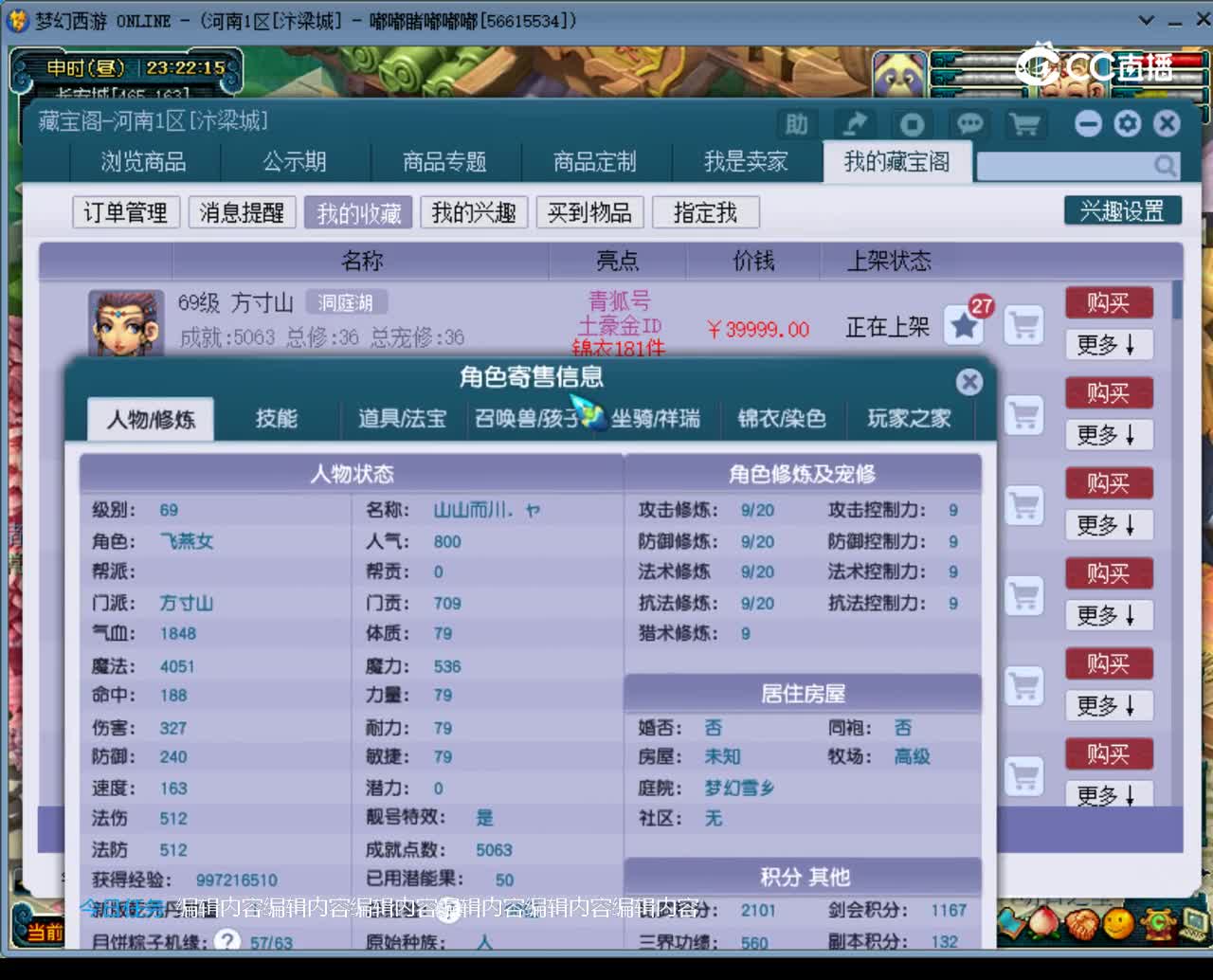
Task: Click the peach icon in bottom game bar
Action: 1041,922
